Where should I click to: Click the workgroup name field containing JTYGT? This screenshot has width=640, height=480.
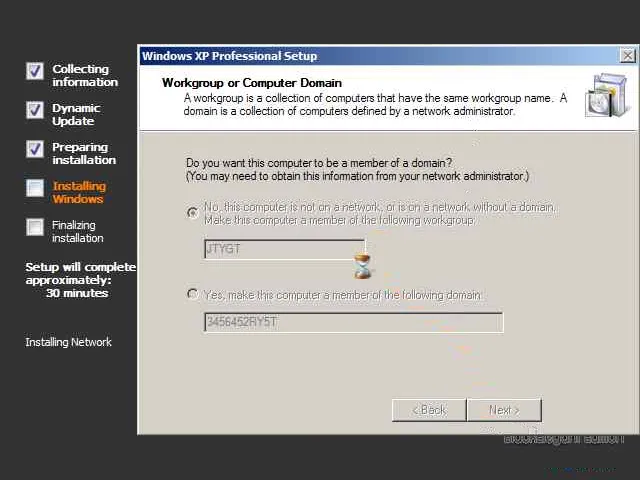coord(284,249)
